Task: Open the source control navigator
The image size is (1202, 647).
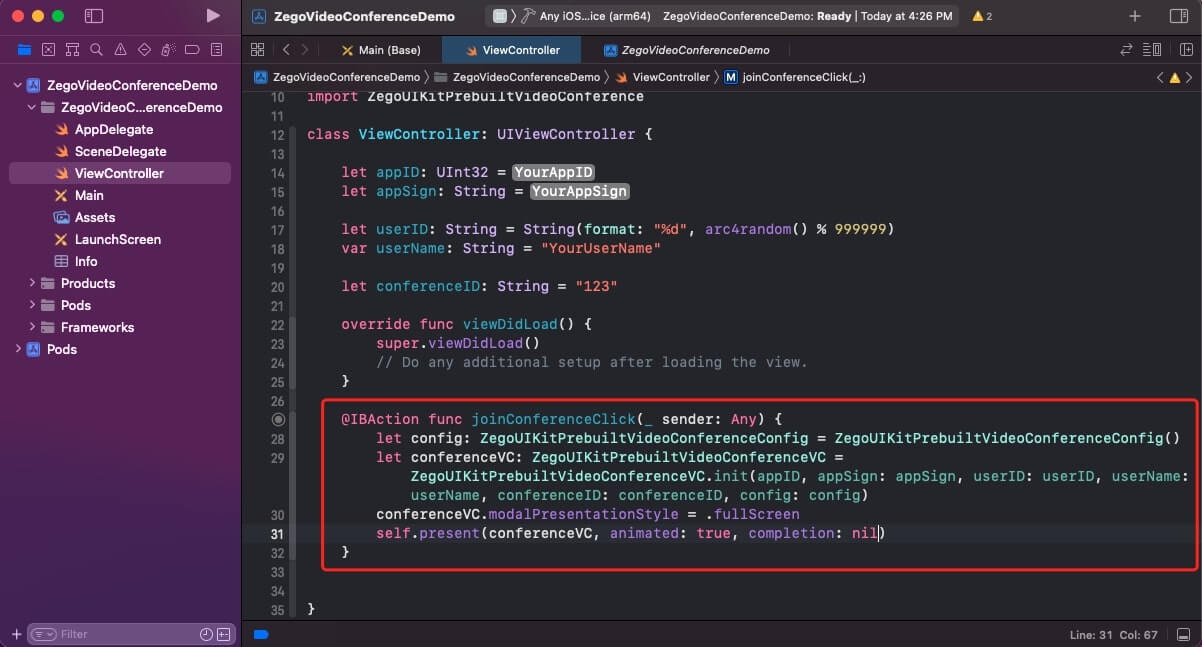Action: [x=48, y=49]
